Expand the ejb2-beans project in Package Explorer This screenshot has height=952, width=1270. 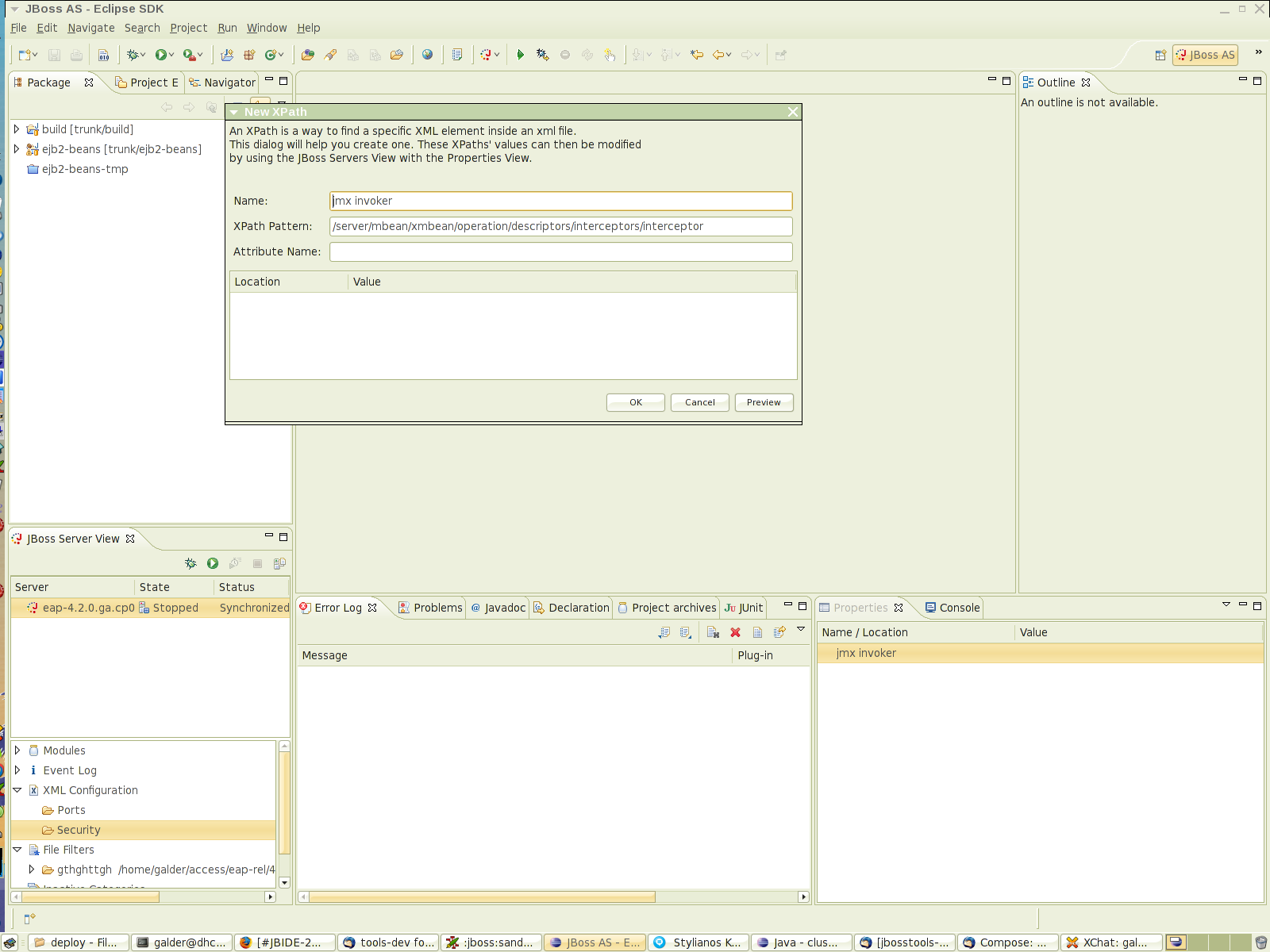pyautogui.click(x=17, y=149)
